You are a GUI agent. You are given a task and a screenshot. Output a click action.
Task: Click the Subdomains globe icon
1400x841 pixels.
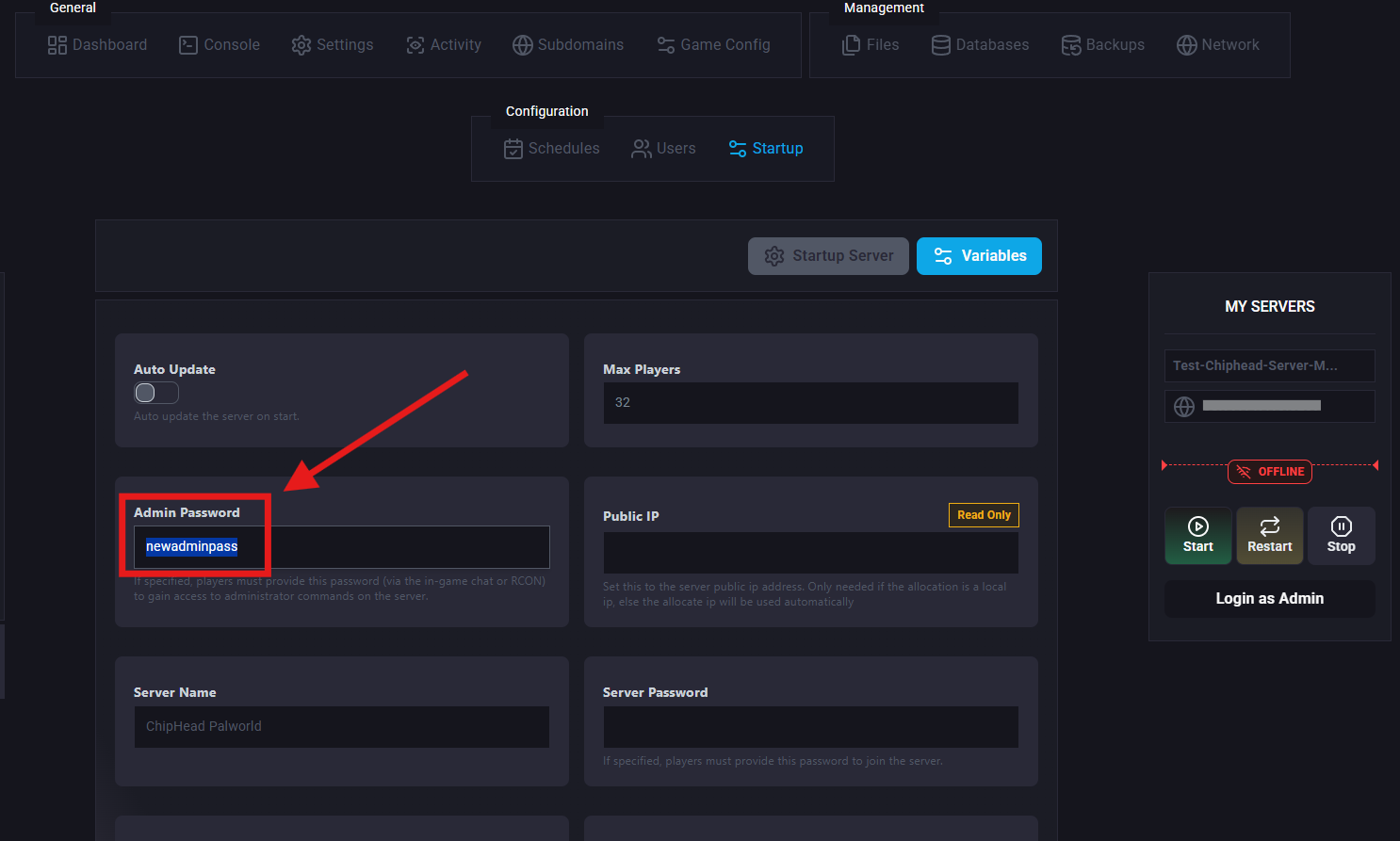[523, 45]
